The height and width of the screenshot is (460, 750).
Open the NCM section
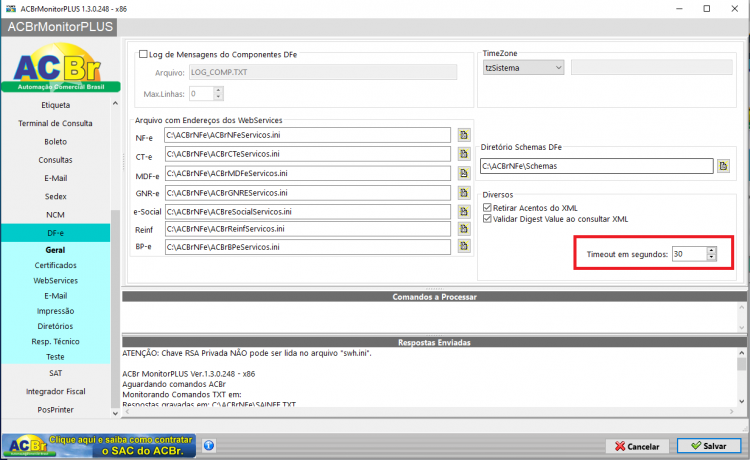pos(55,215)
